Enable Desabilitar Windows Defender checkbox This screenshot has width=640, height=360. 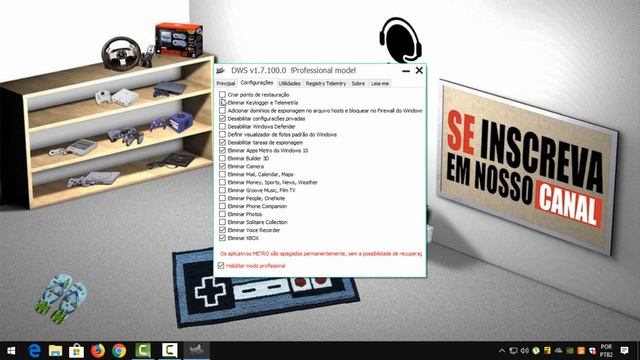tap(222, 127)
